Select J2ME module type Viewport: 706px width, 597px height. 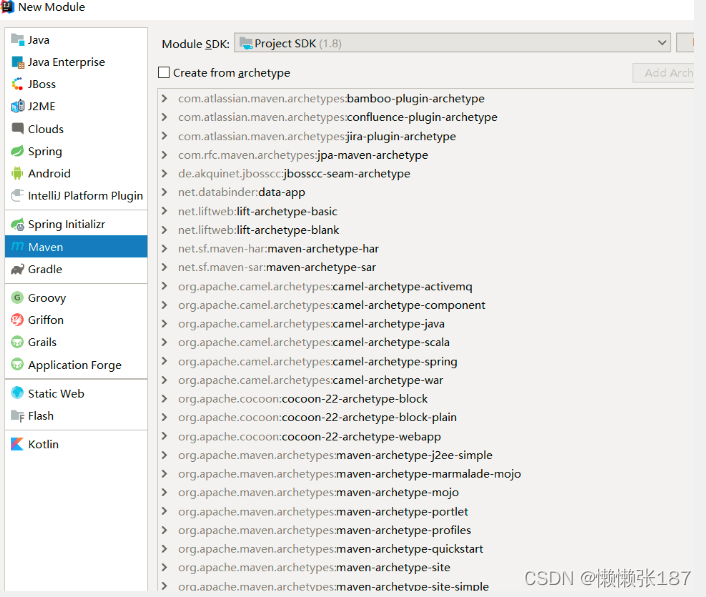point(76,106)
